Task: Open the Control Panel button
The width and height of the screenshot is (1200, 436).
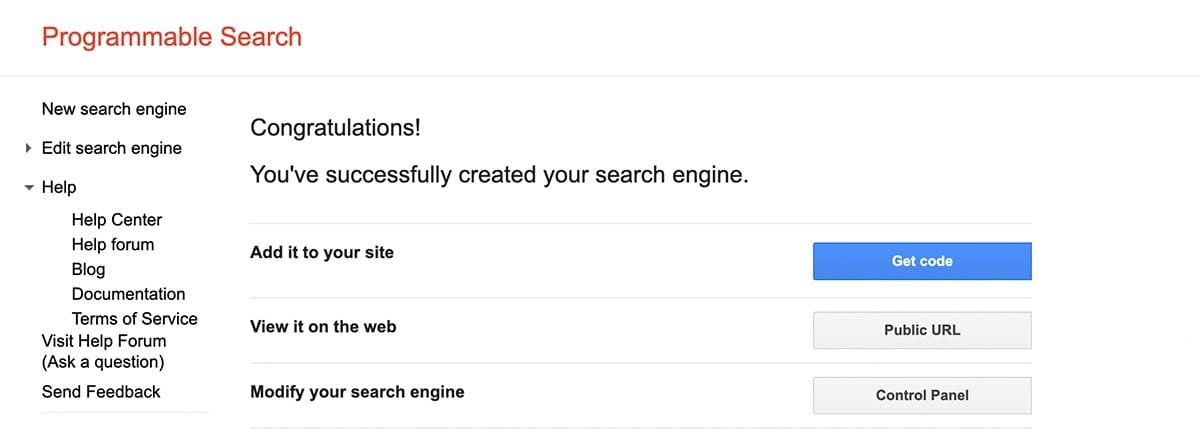Action: point(922,395)
